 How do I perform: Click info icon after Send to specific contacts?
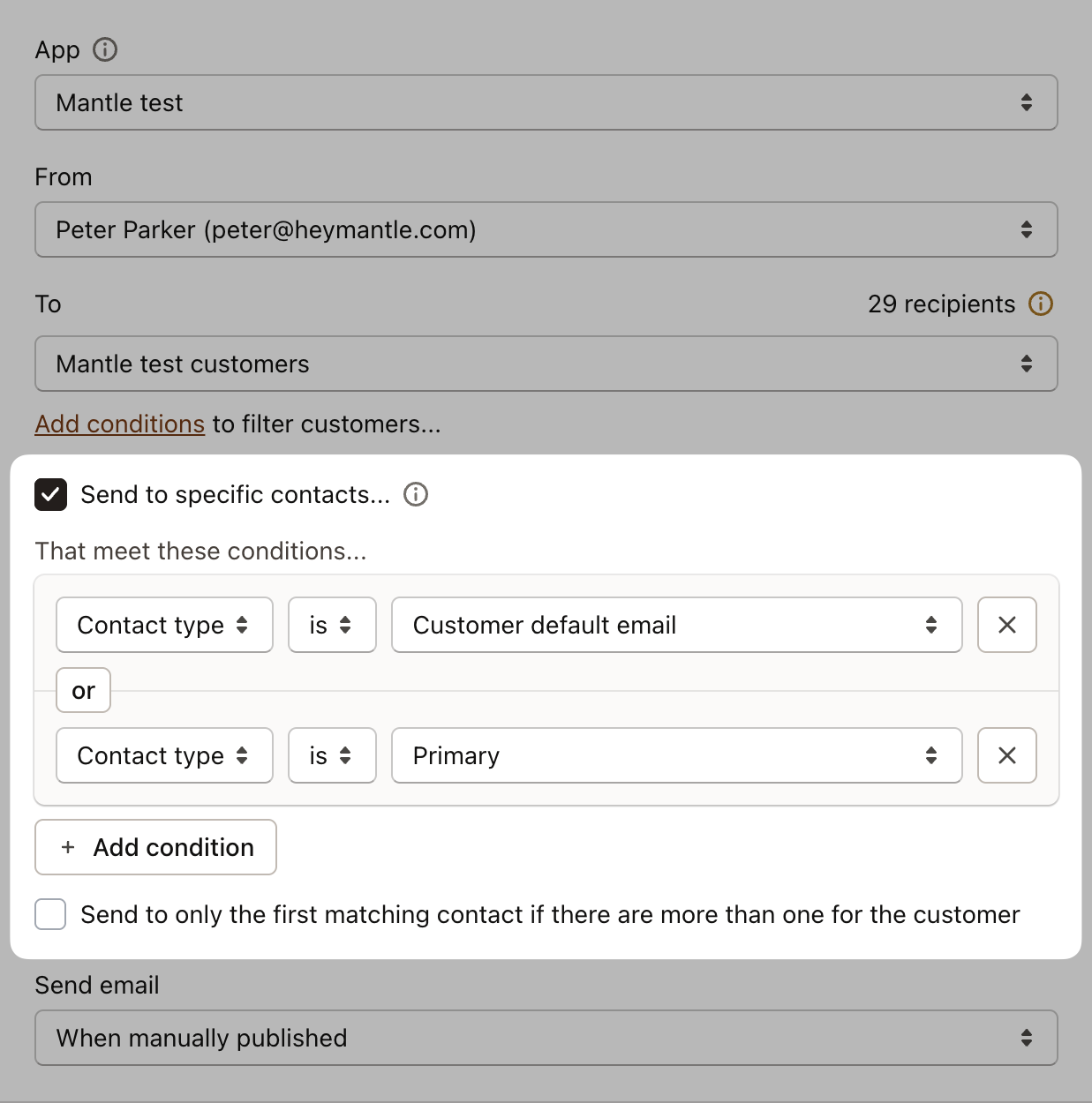click(415, 494)
